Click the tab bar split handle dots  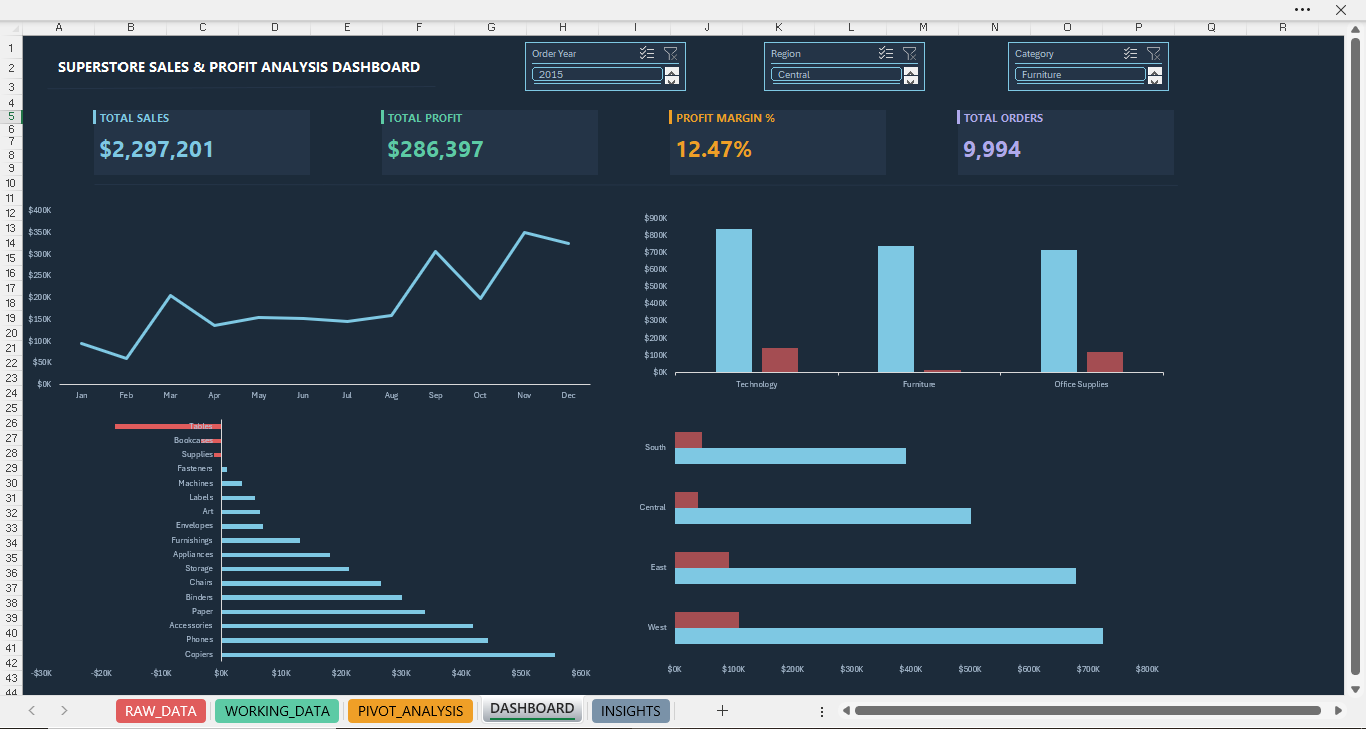pyautogui.click(x=822, y=711)
